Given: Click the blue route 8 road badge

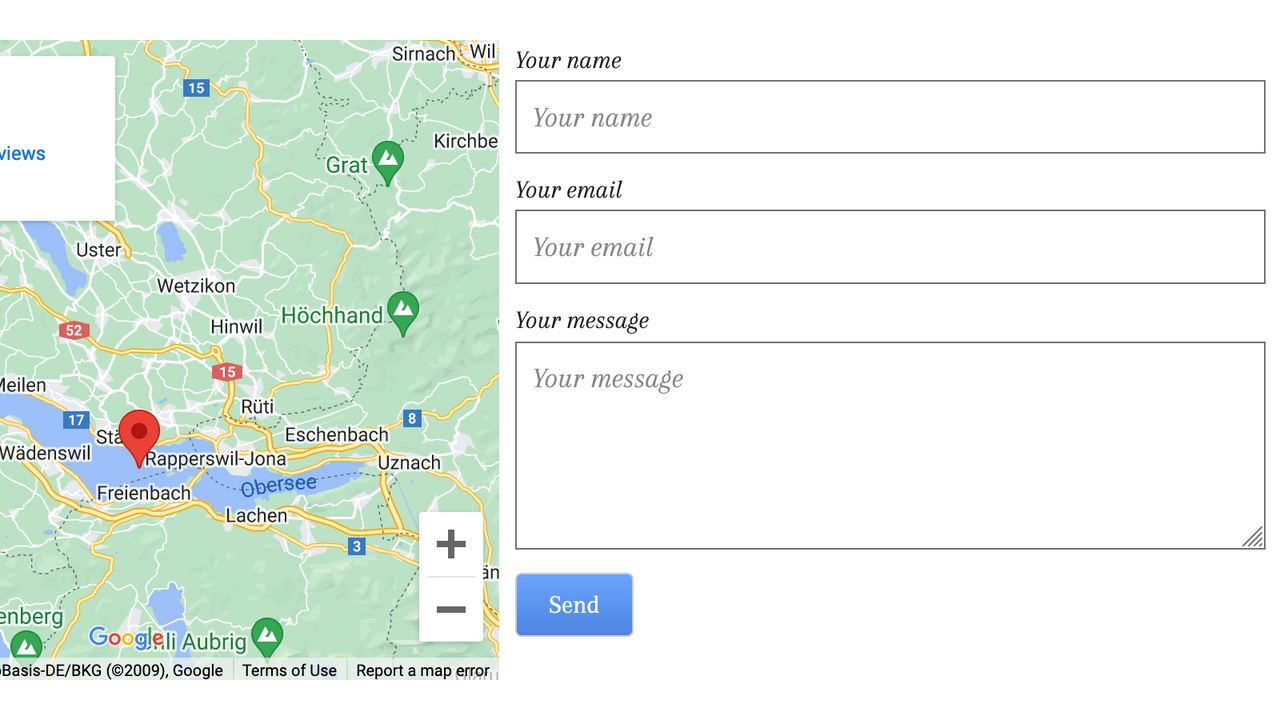Looking at the screenshot, I should pyautogui.click(x=411, y=418).
